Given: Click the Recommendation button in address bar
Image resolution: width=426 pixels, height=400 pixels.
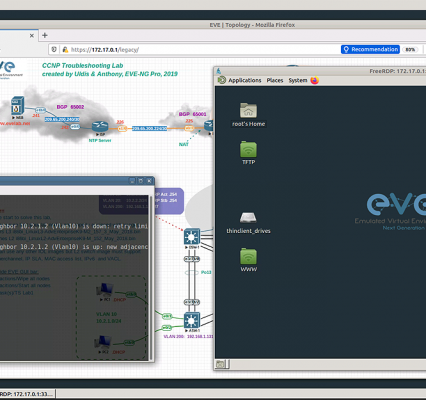Looking at the screenshot, I should pos(370,49).
